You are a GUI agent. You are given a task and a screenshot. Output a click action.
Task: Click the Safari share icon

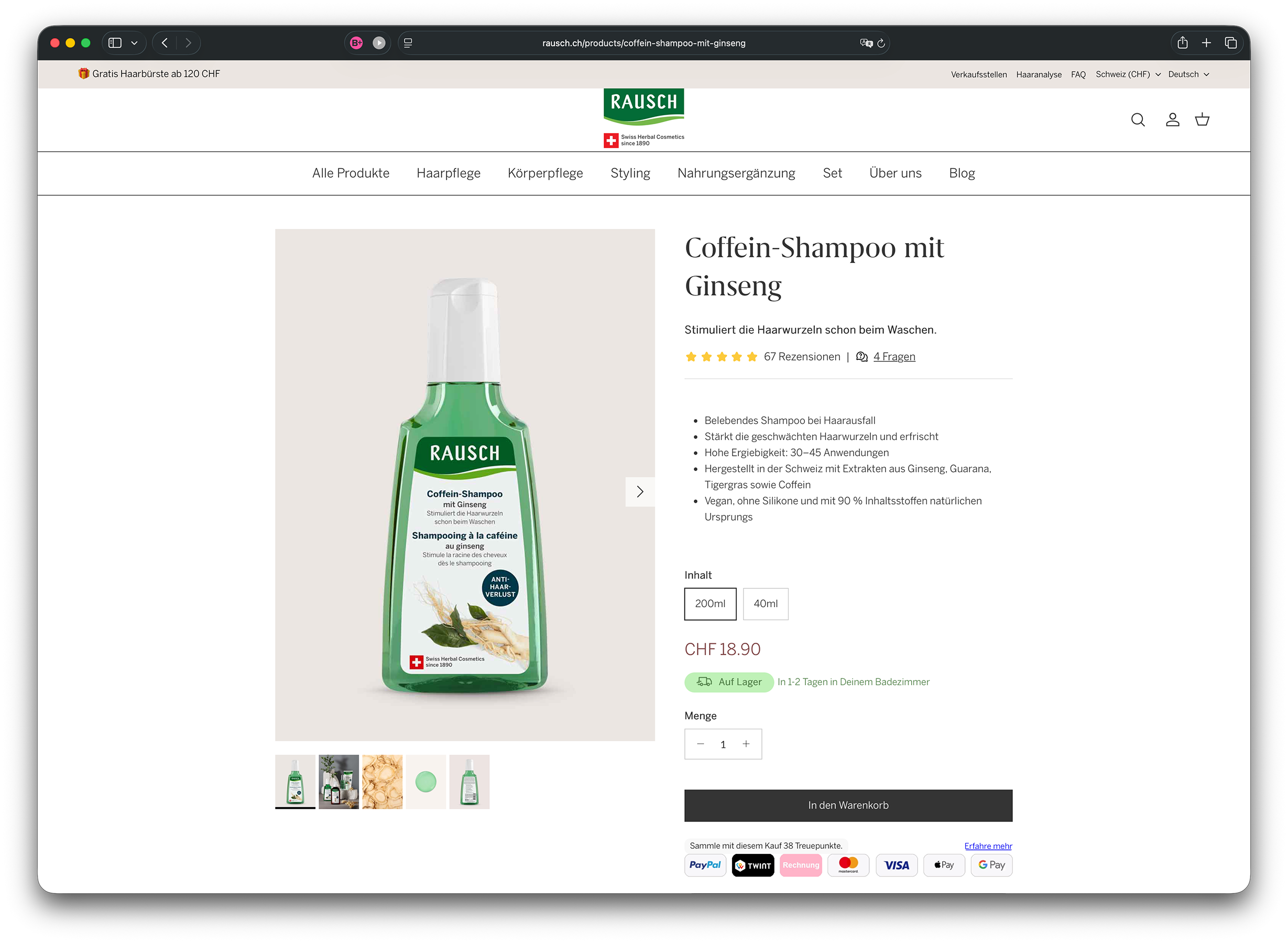(x=1182, y=43)
